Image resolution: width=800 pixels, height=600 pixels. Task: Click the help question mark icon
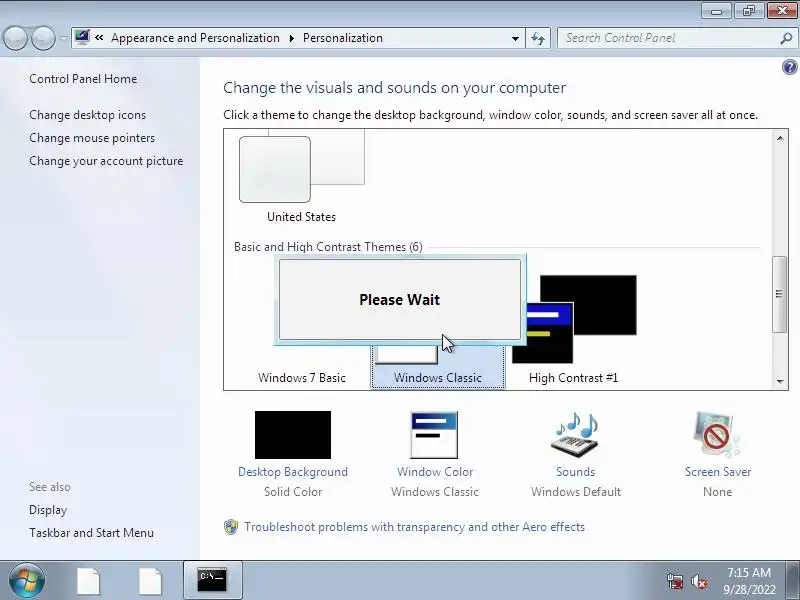(x=789, y=67)
